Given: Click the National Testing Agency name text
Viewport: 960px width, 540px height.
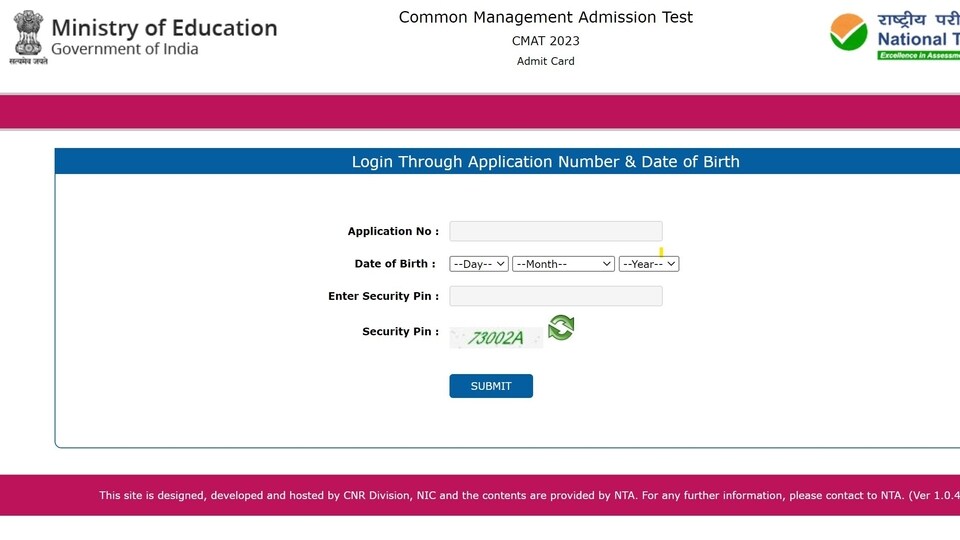Looking at the screenshot, I should [918, 39].
